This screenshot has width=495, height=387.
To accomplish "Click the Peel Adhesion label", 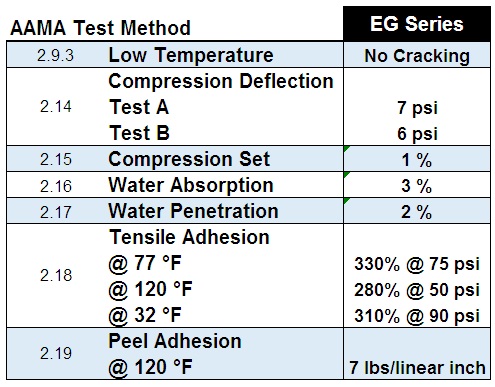I will tap(175, 341).
